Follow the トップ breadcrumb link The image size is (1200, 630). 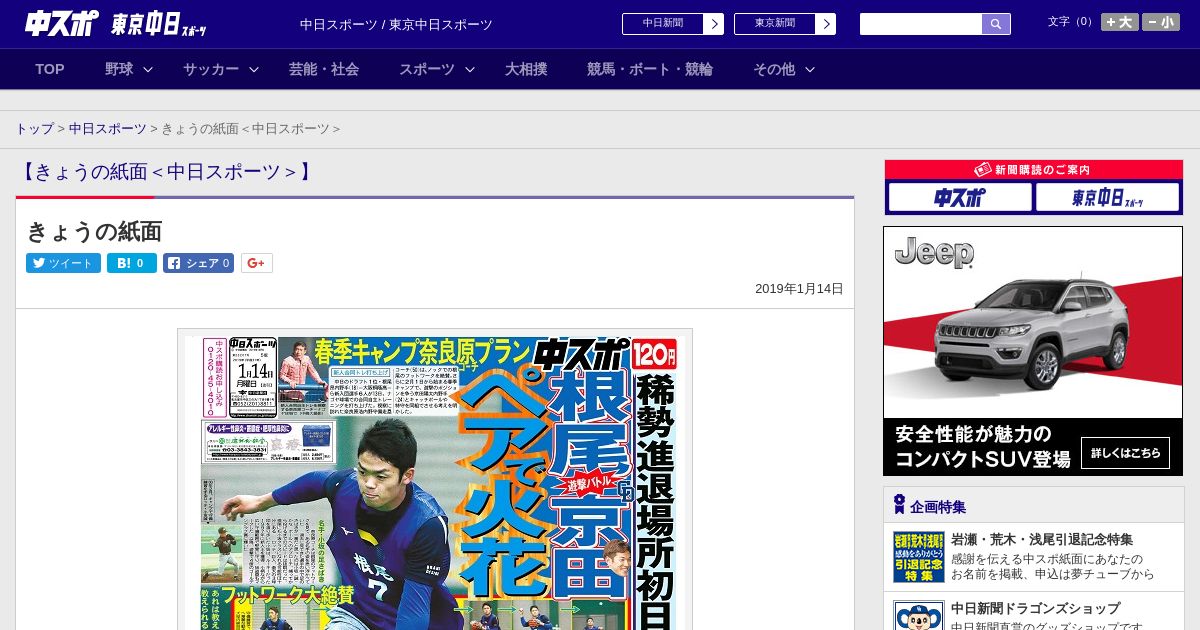(34, 129)
